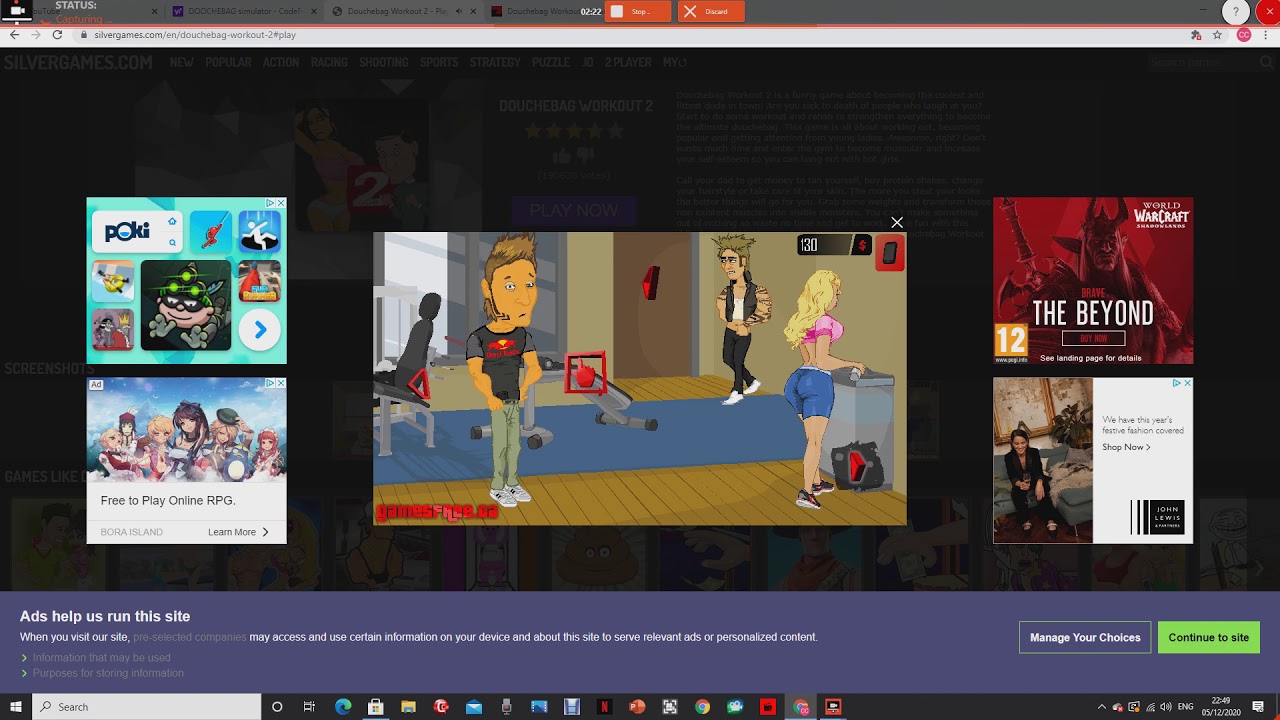Open Microsoft Store from the taskbar
This screenshot has width=1280, height=720.
[x=375, y=707]
